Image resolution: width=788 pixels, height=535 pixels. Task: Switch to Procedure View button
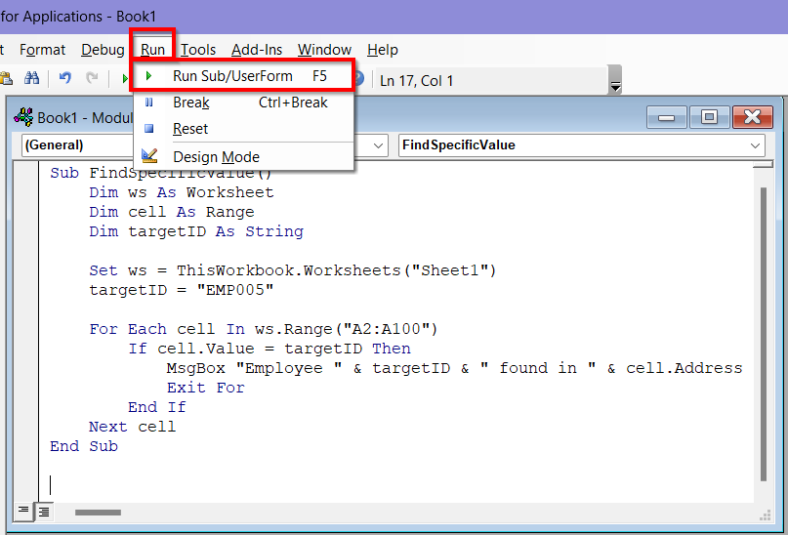pos(23,511)
